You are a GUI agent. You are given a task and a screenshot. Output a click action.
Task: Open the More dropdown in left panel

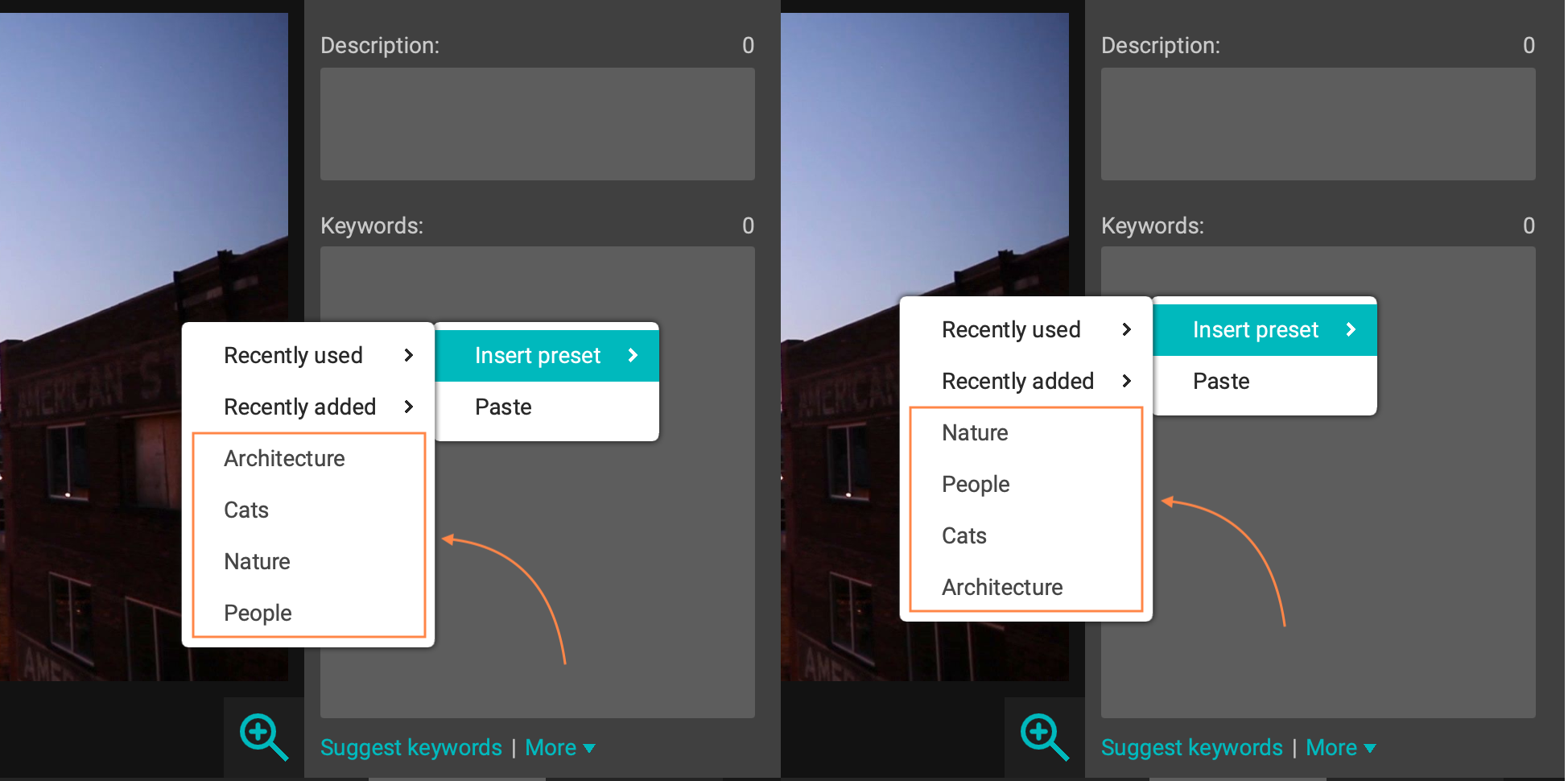point(559,747)
